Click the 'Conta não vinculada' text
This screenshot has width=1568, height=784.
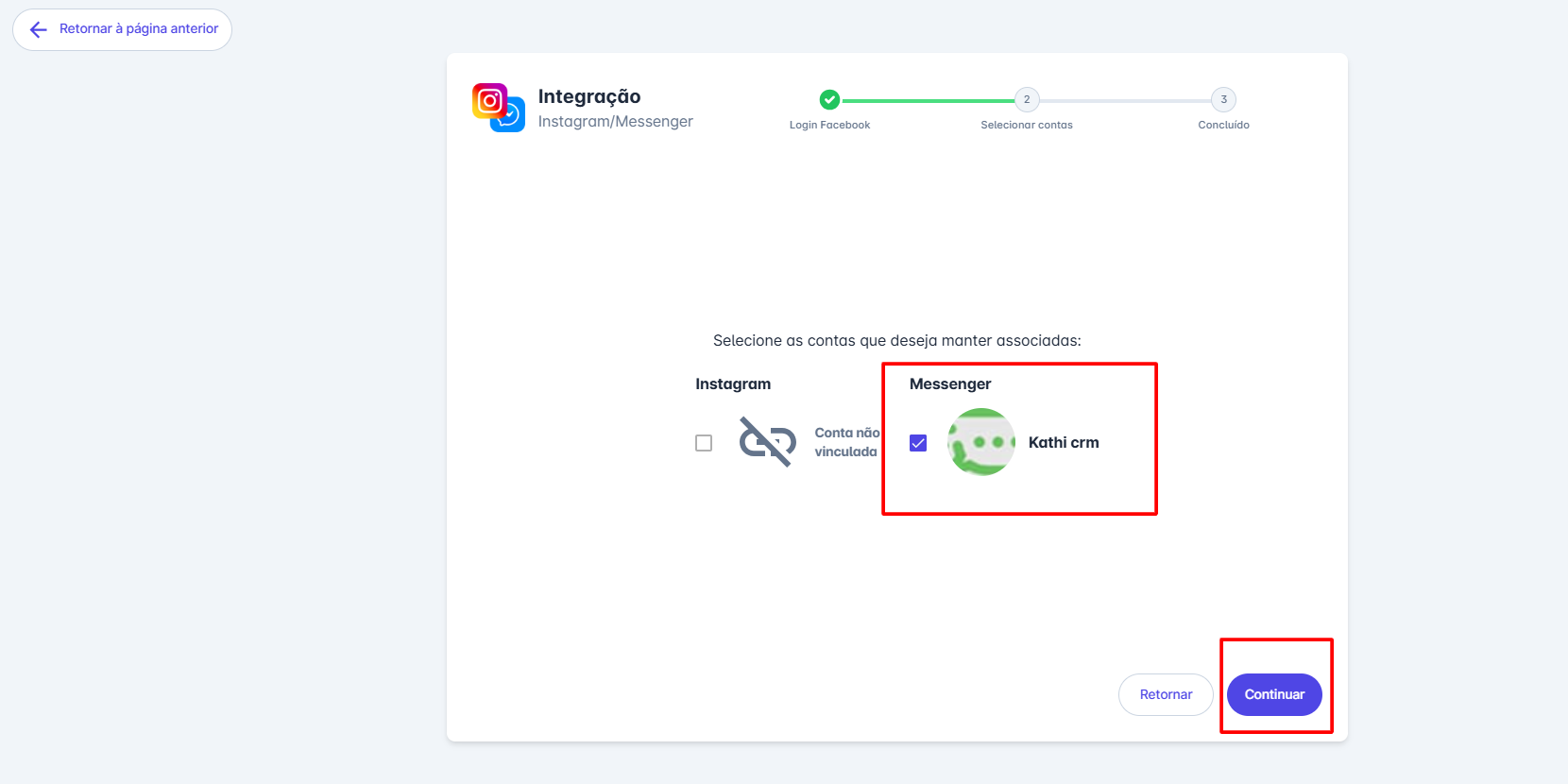coord(846,442)
